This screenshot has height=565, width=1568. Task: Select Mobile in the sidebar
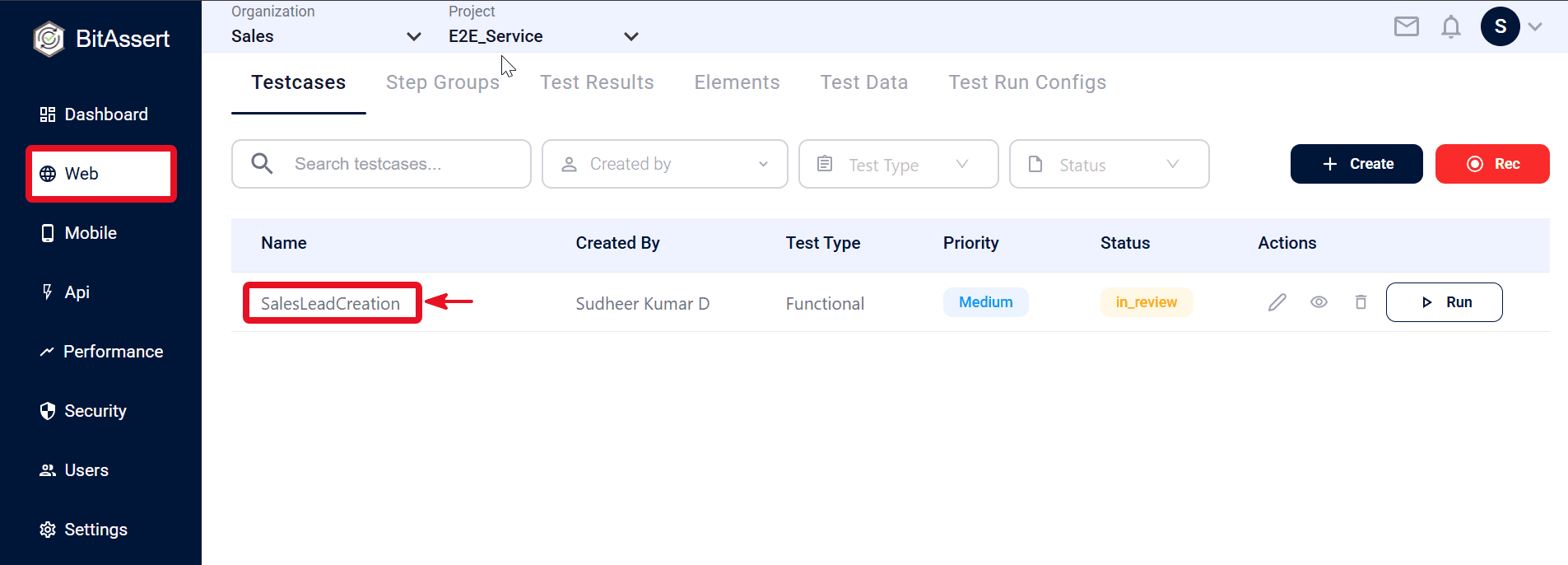[x=78, y=233]
